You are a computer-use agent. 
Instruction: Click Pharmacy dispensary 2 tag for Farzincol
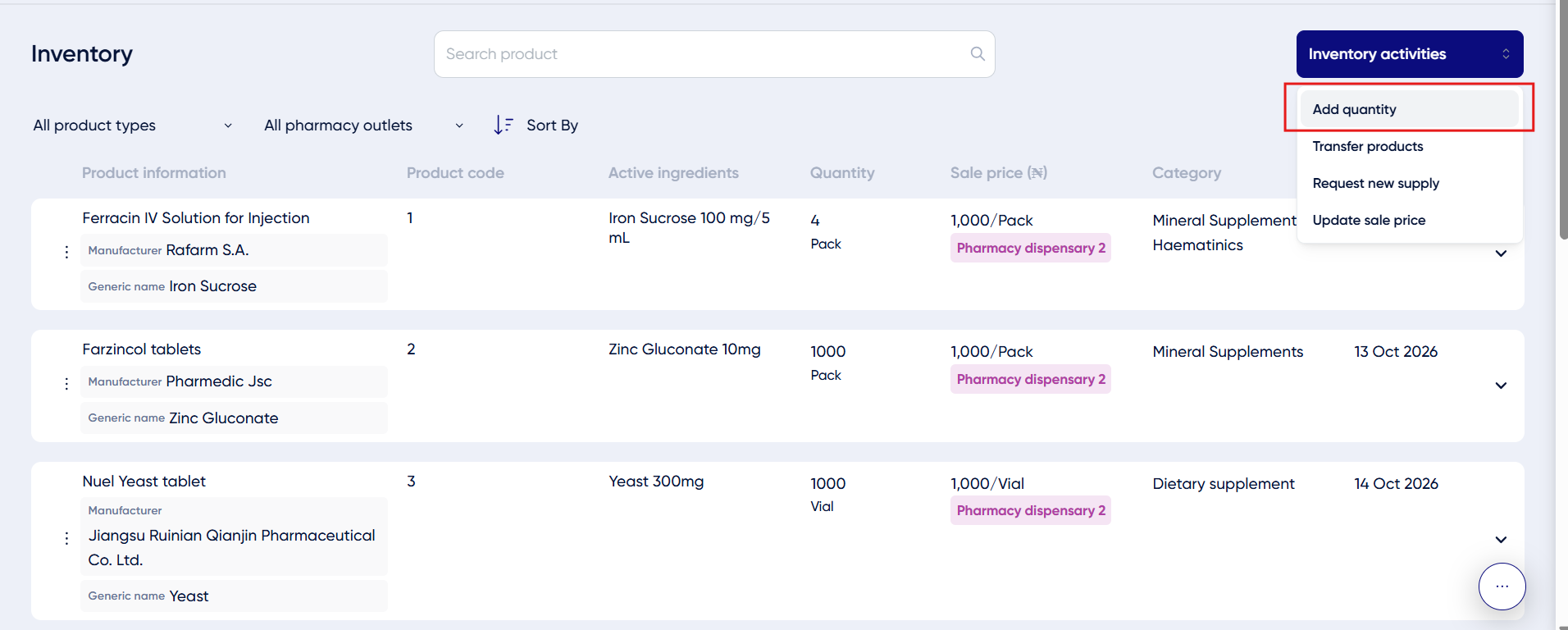click(1031, 379)
